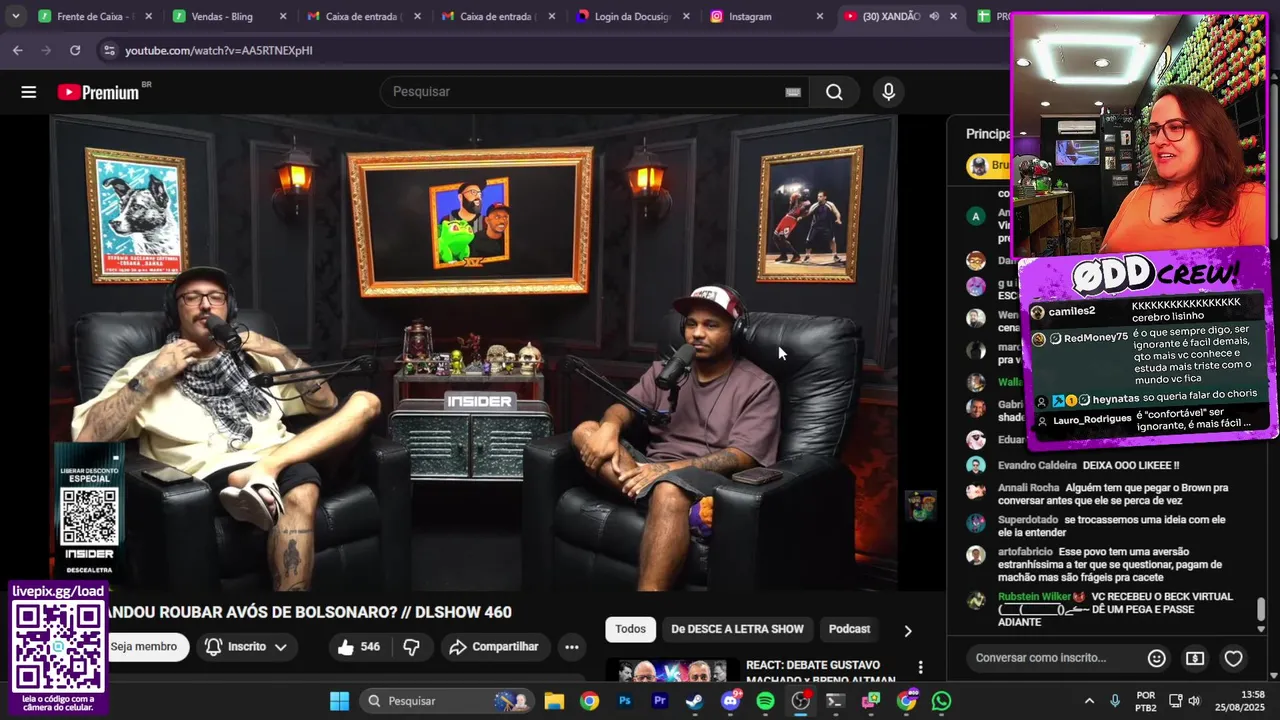Start voice search with the microphone
This screenshot has width=1280, height=720.
click(888, 92)
